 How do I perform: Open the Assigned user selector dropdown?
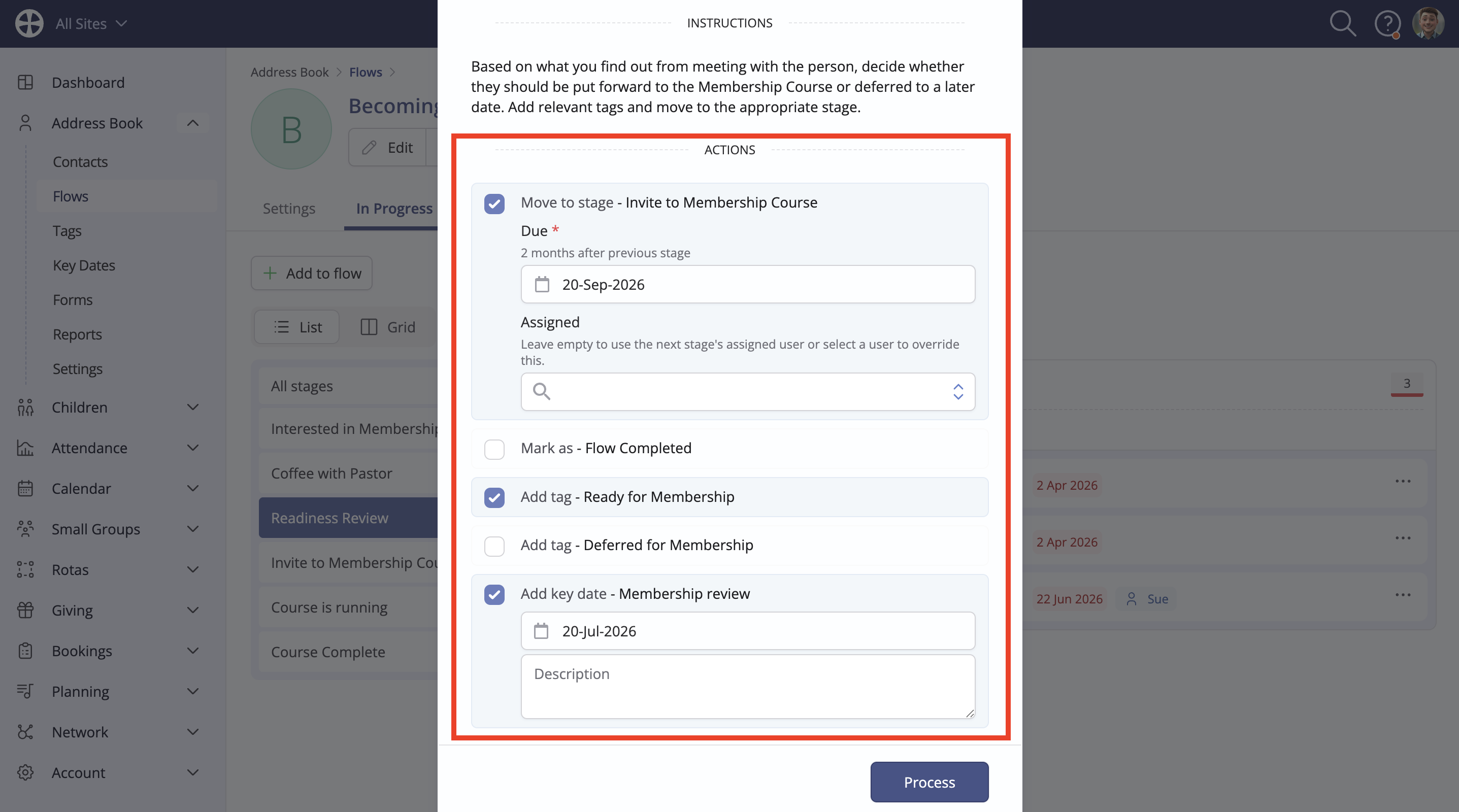(x=748, y=391)
